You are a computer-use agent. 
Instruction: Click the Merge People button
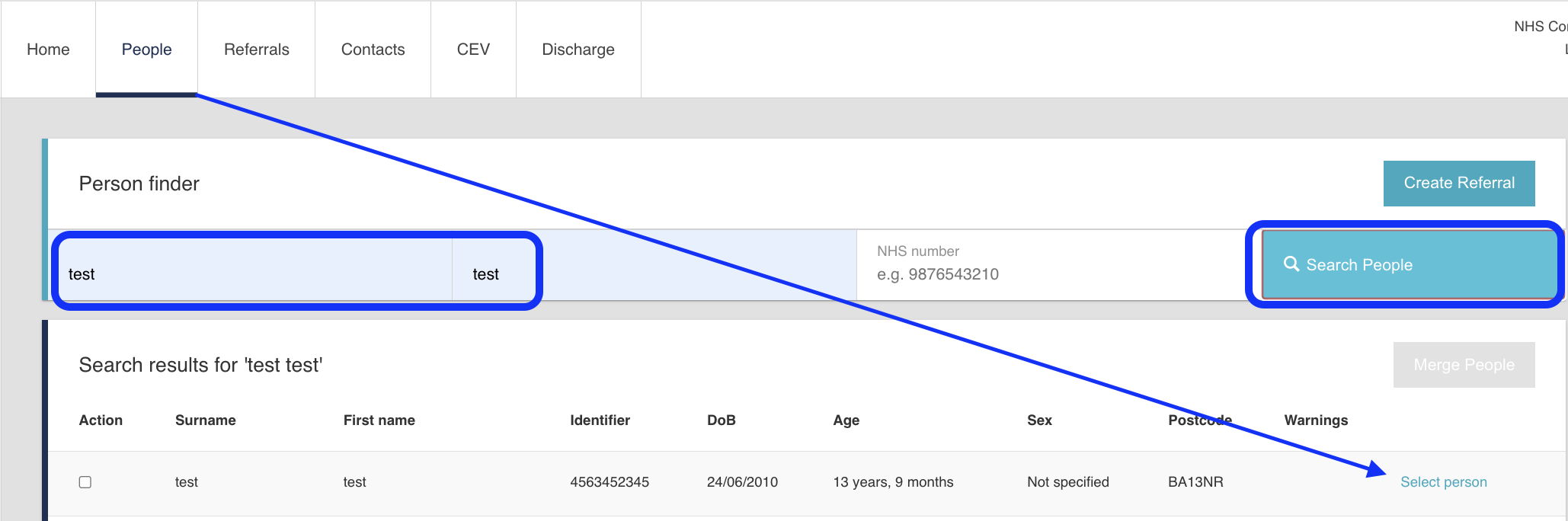pyautogui.click(x=1463, y=365)
